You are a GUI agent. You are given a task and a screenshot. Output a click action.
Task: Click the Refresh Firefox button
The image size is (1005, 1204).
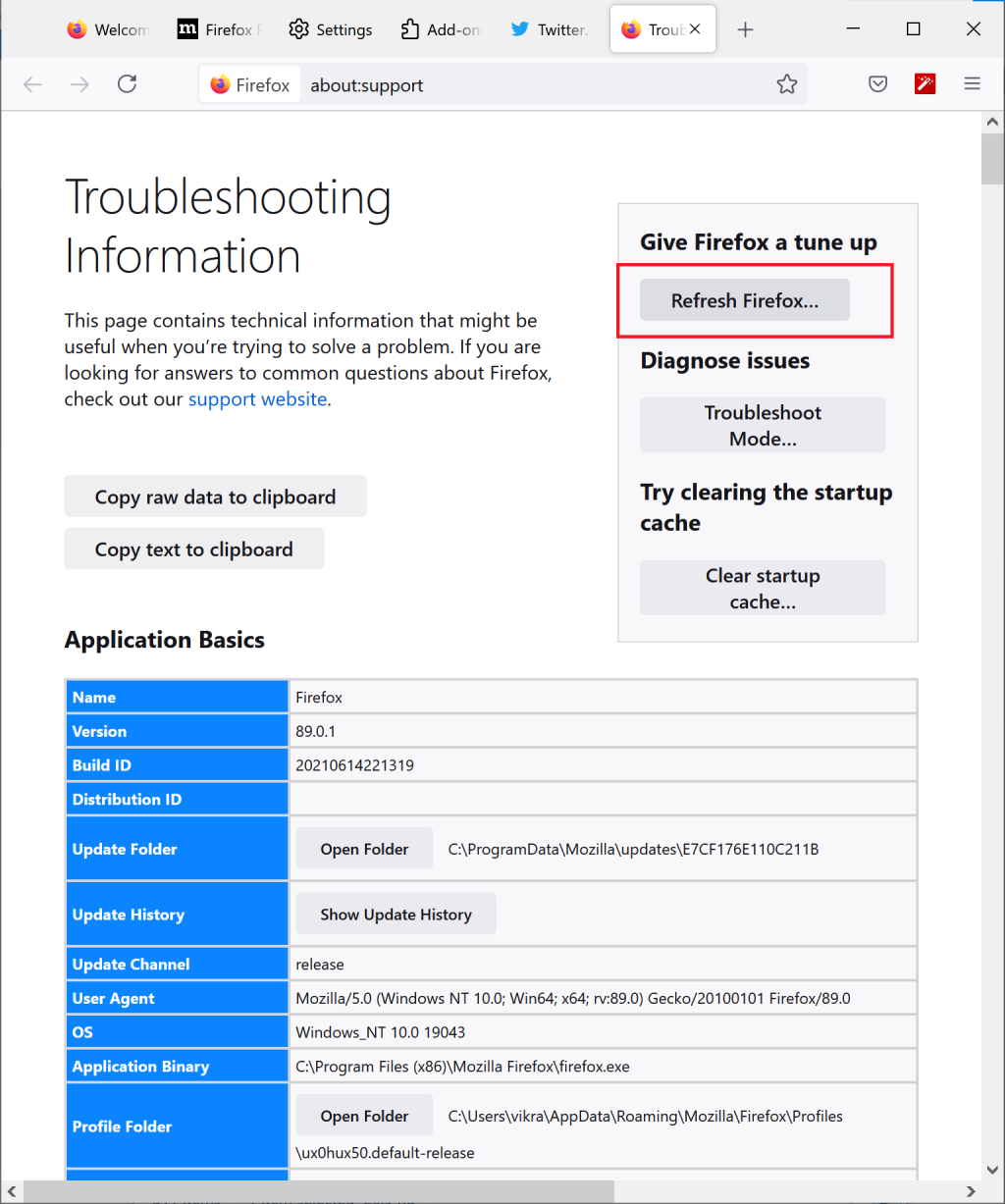coord(745,300)
